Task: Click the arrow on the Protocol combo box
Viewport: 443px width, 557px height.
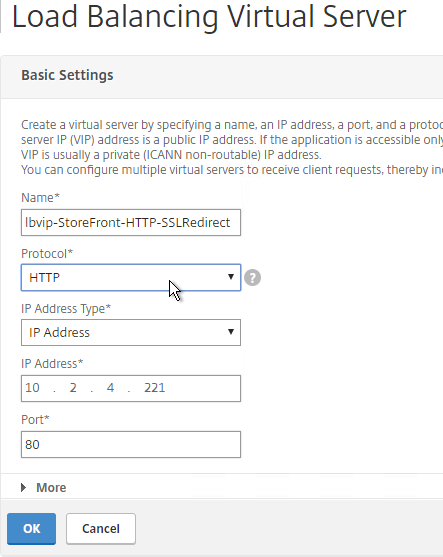Action: 231,277
